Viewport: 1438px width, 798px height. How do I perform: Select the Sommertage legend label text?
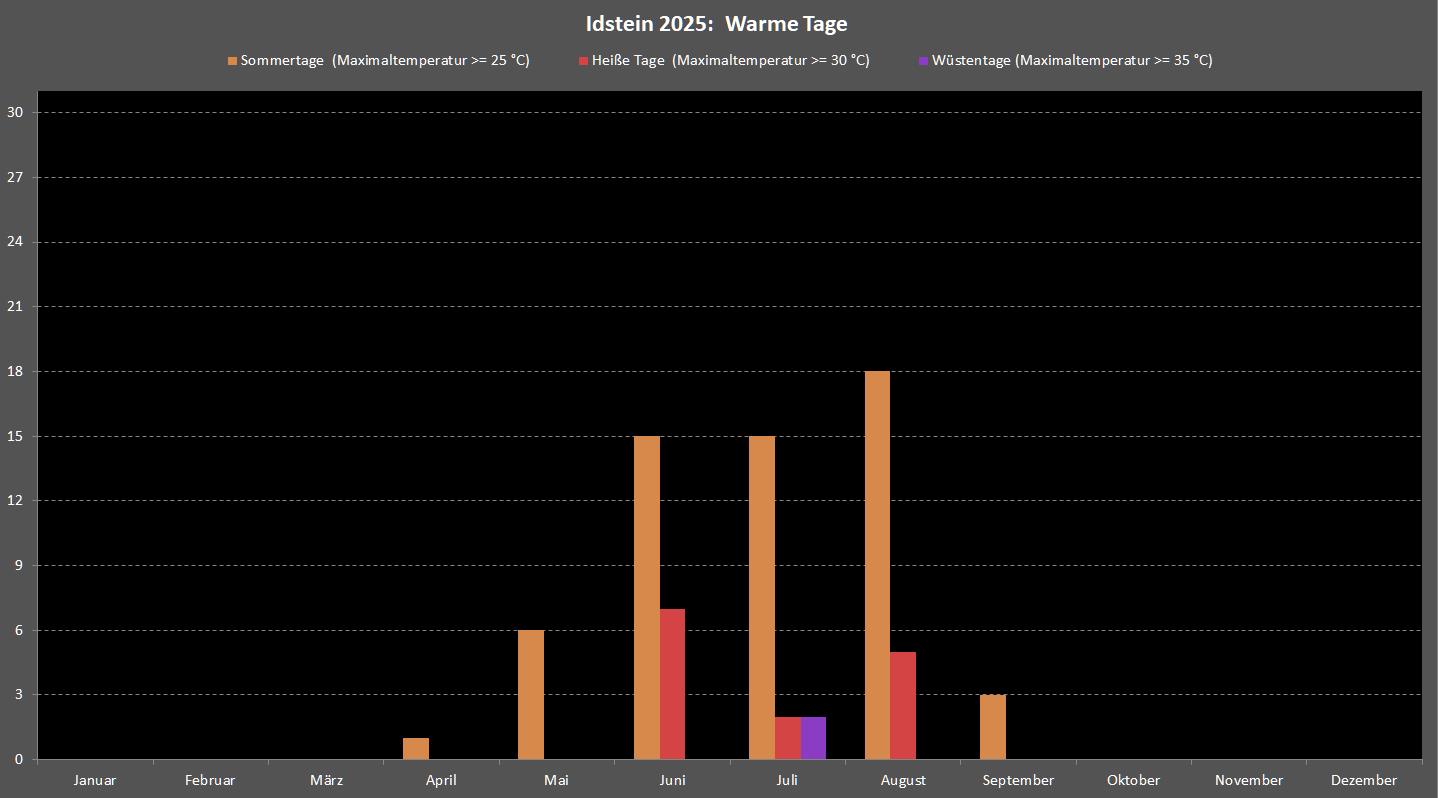click(x=385, y=60)
